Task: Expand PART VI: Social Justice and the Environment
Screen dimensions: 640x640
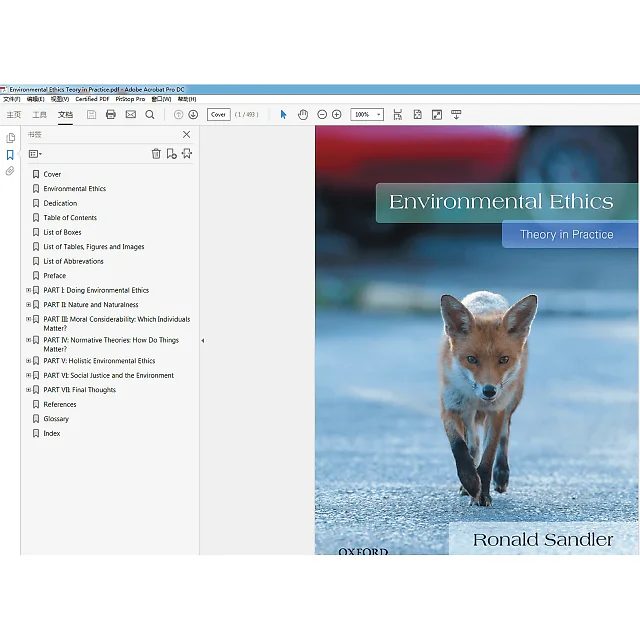Action: [x=29, y=375]
